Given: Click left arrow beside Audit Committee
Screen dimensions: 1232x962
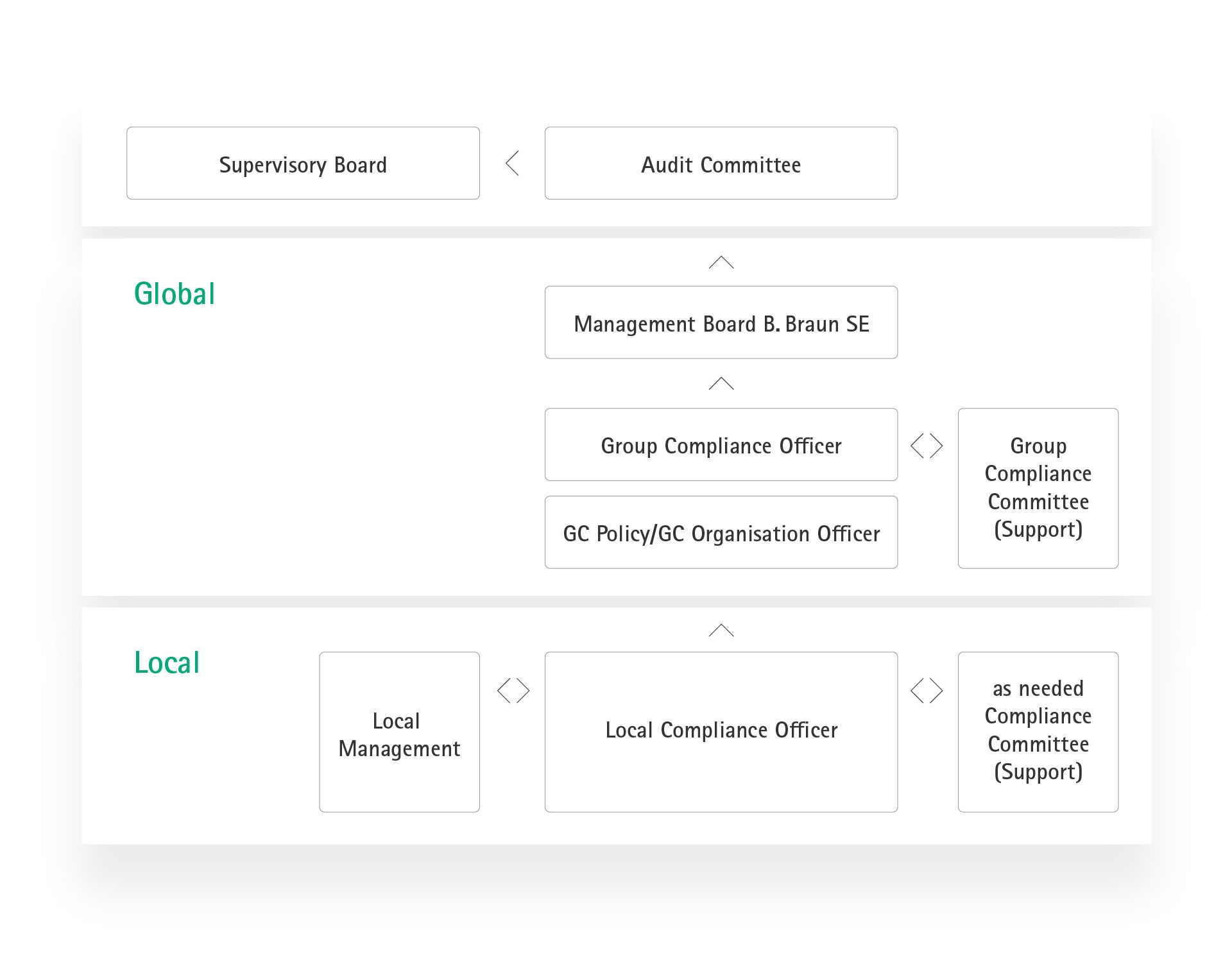Looking at the screenshot, I should pyautogui.click(x=512, y=164).
